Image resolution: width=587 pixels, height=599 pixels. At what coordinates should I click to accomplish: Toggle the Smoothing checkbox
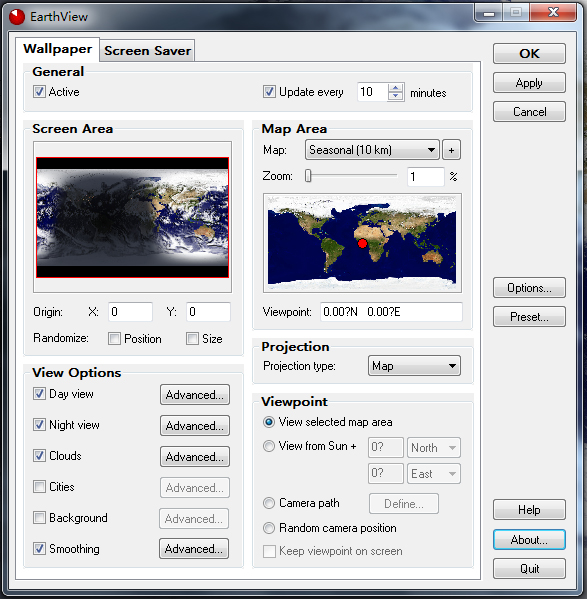pyautogui.click(x=39, y=549)
